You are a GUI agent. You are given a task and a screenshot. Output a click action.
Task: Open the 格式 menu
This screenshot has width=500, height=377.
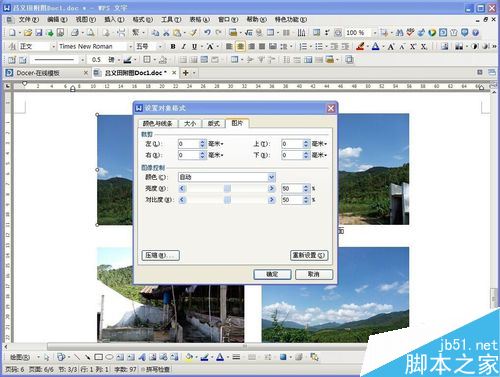pos(143,20)
